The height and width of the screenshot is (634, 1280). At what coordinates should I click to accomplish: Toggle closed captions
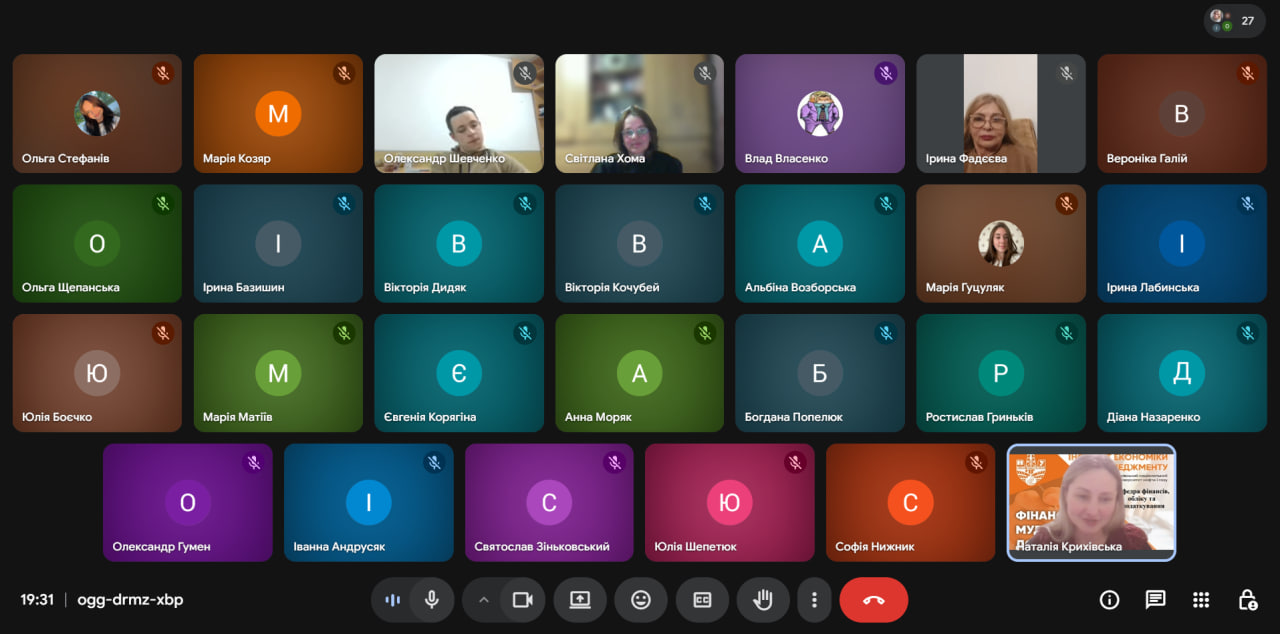click(702, 600)
